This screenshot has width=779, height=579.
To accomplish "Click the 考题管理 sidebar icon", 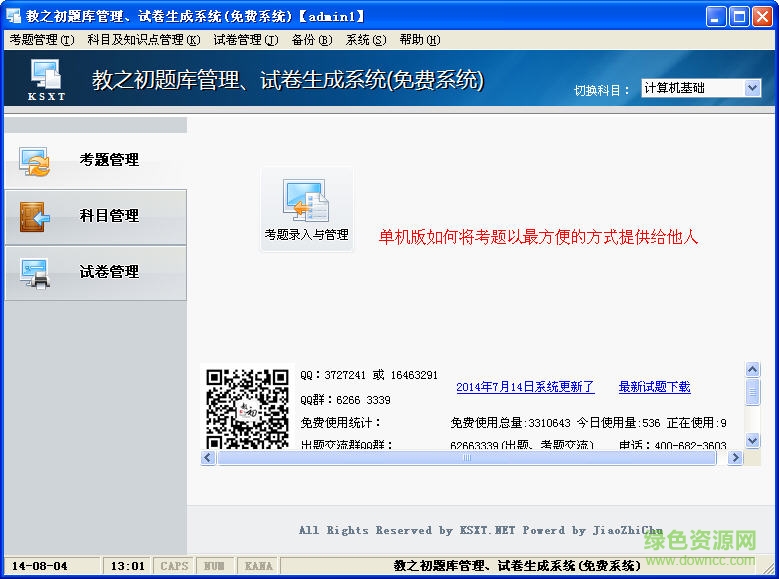I will tap(35, 161).
